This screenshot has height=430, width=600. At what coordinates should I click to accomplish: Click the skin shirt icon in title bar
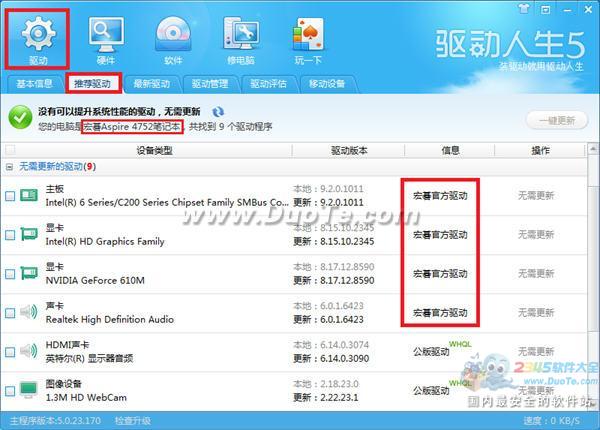pyautogui.click(x=524, y=8)
